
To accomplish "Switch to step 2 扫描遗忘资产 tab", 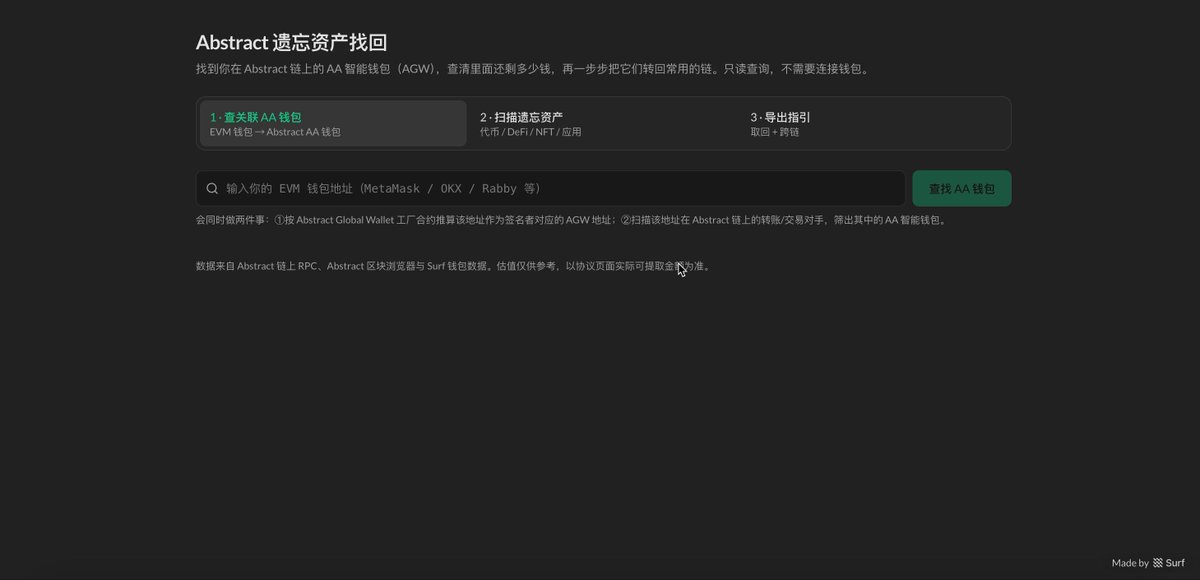I will 603,123.
